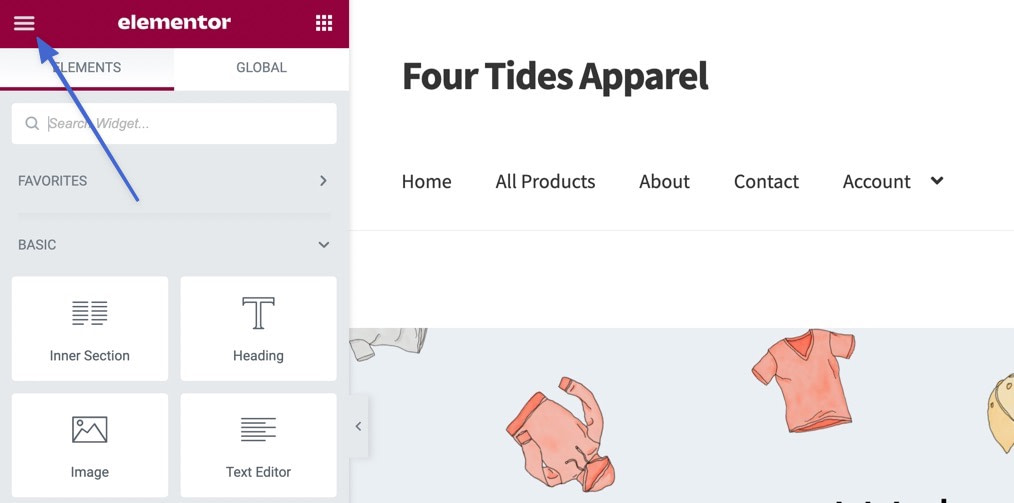Image resolution: width=1014 pixels, height=503 pixels.
Task: Open the All Products link
Action: pyautogui.click(x=545, y=182)
